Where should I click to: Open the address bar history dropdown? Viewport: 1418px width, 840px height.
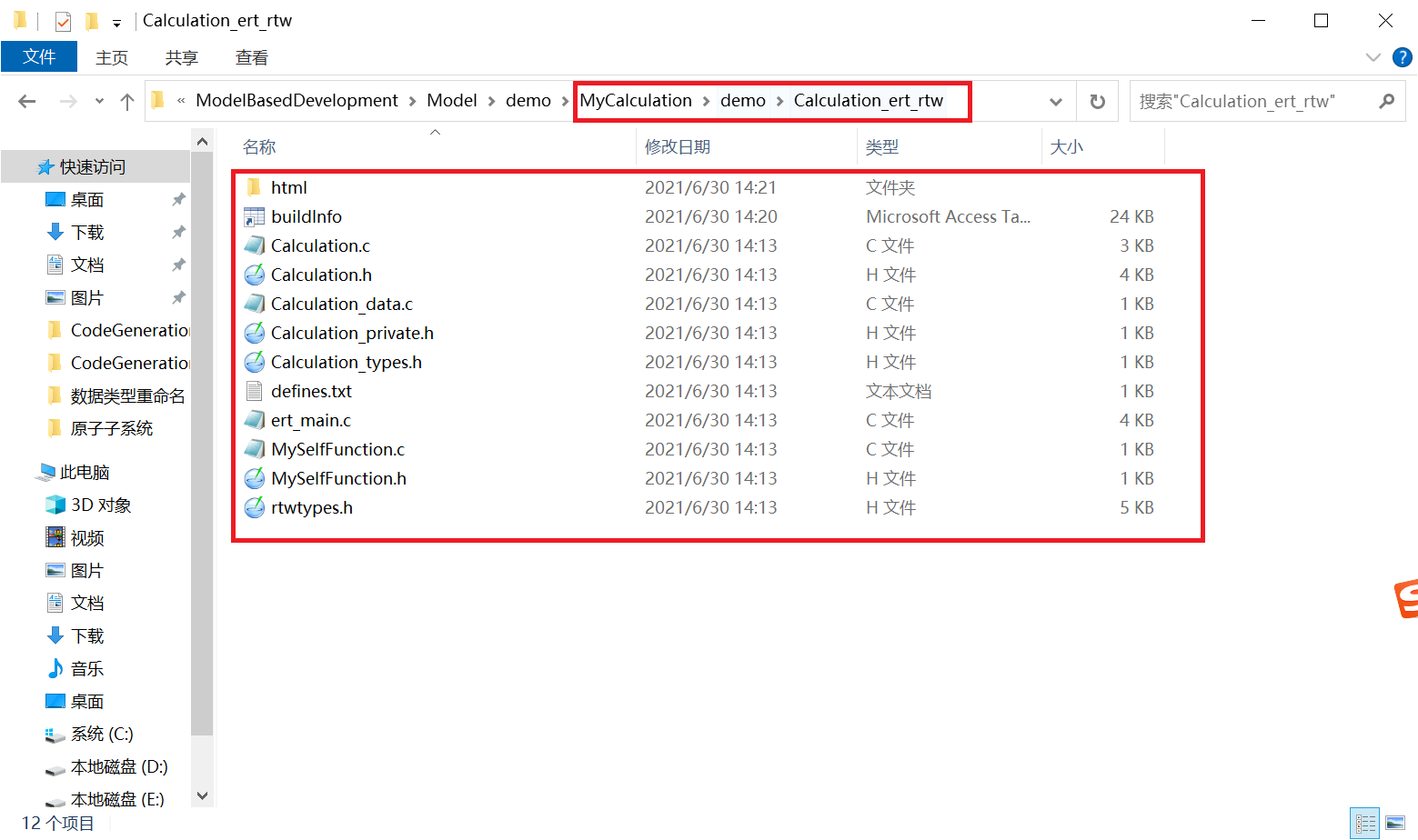pos(1056,101)
